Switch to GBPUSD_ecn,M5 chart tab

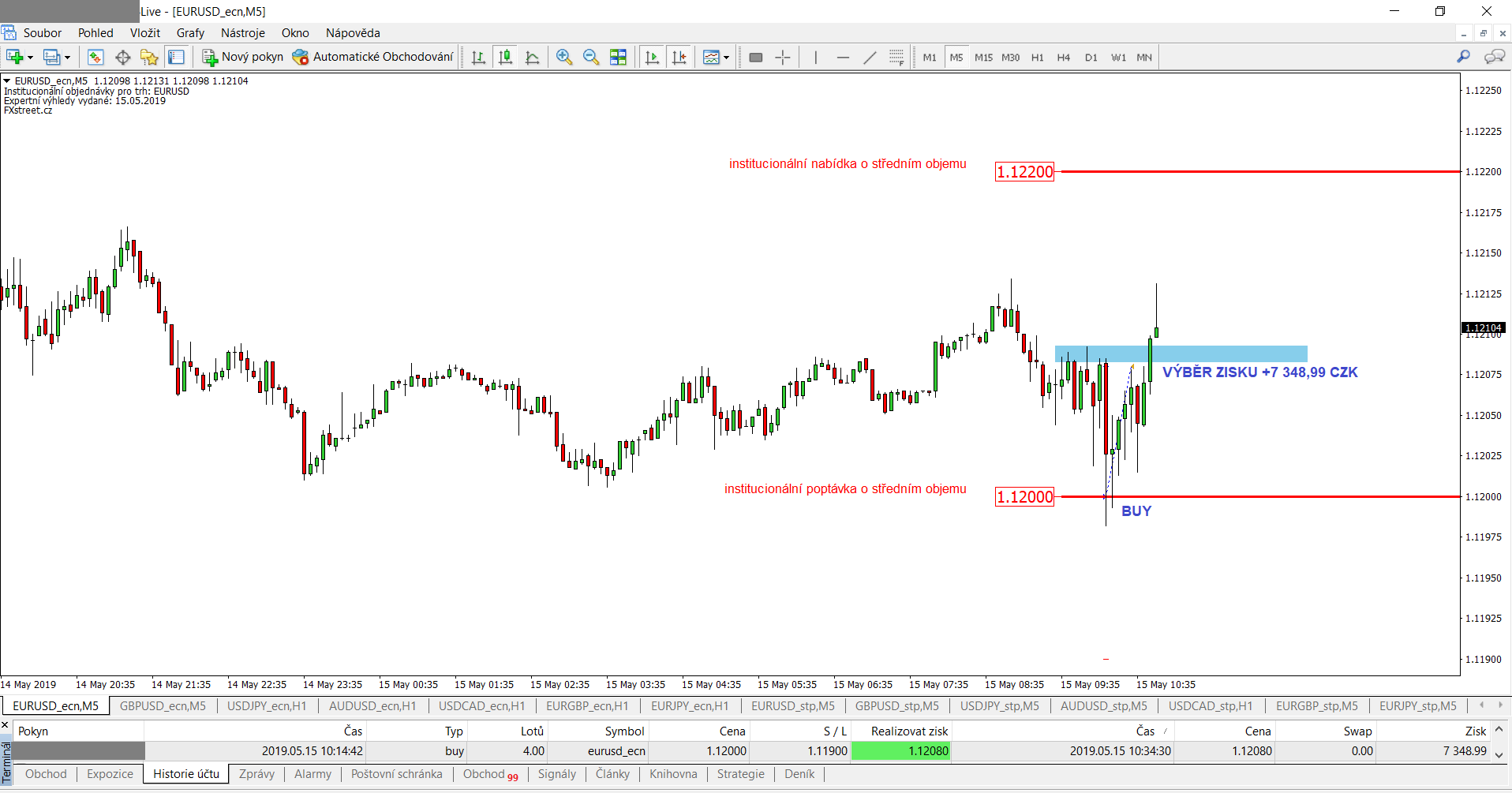tap(163, 706)
